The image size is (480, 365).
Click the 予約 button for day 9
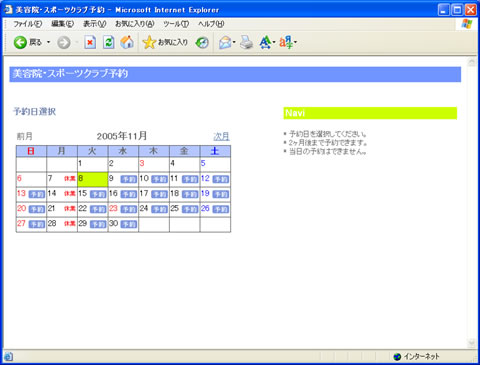129,179
